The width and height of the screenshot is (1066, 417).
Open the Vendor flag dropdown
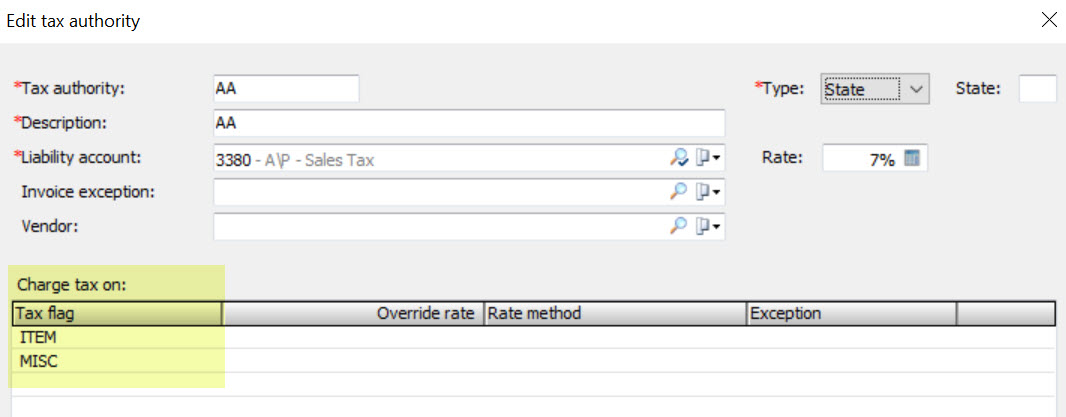tap(709, 226)
